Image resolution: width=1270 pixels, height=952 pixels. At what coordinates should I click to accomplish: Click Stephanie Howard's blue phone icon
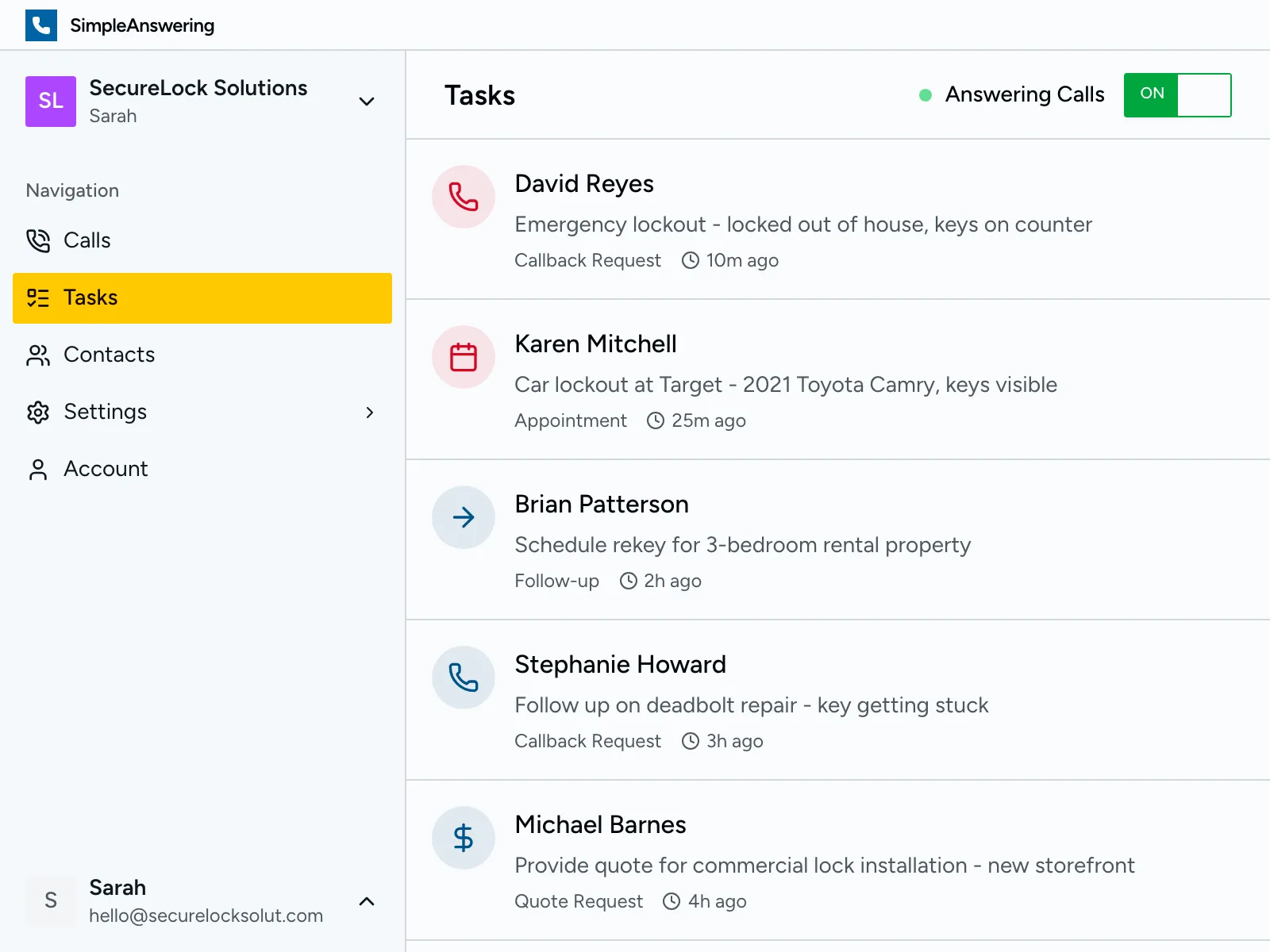click(x=464, y=678)
